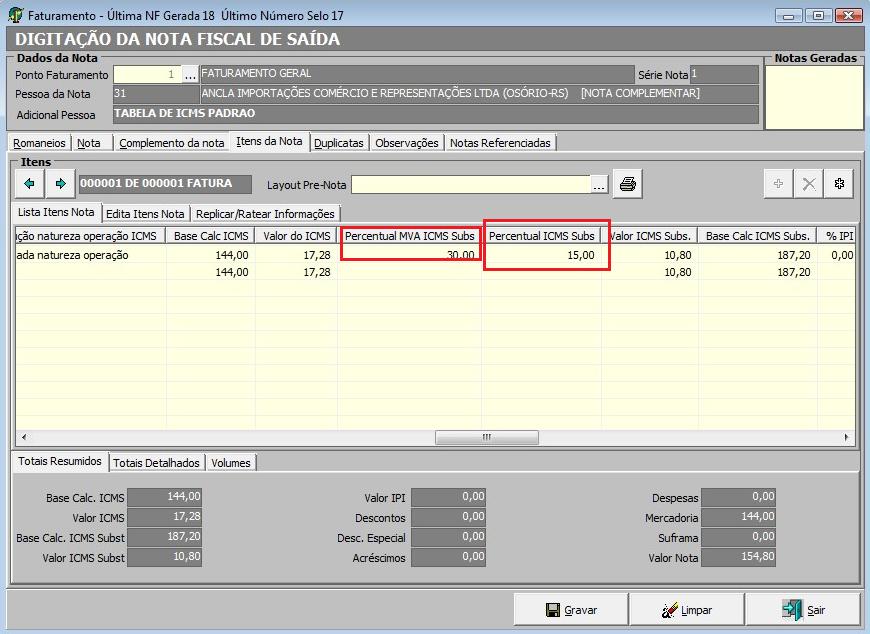Viewport: 870px width, 634px height.
Task: Open Layout Pre-Nota lookup ellipsis button
Action: [x=599, y=184]
